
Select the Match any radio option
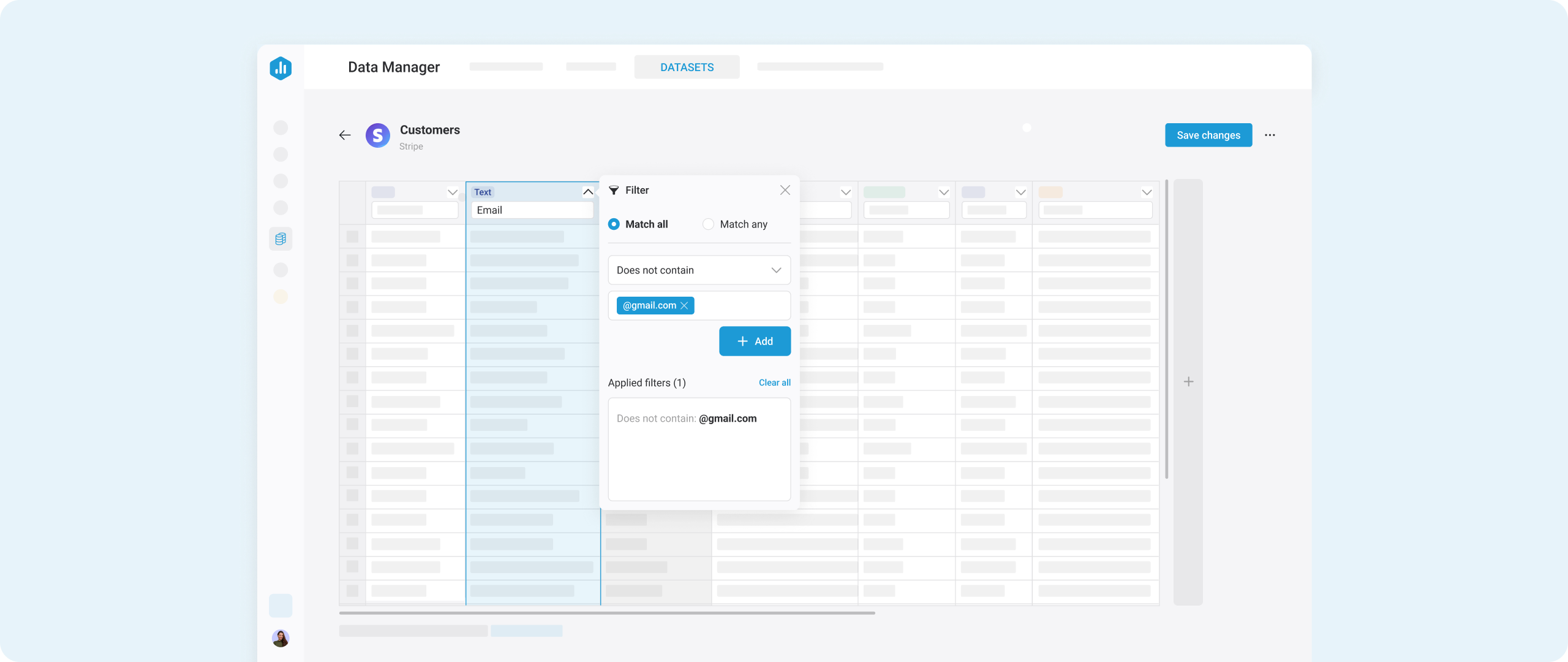(708, 224)
